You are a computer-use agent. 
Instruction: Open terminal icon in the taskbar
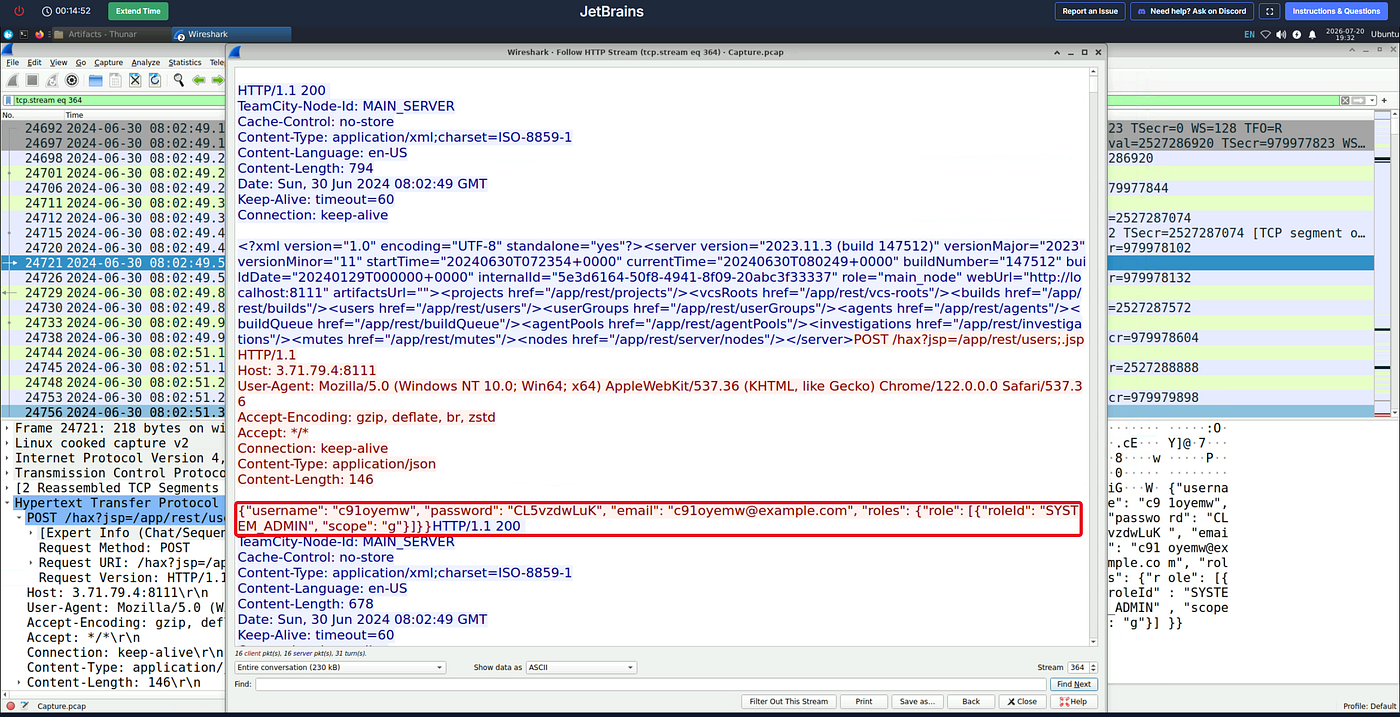[24, 34]
